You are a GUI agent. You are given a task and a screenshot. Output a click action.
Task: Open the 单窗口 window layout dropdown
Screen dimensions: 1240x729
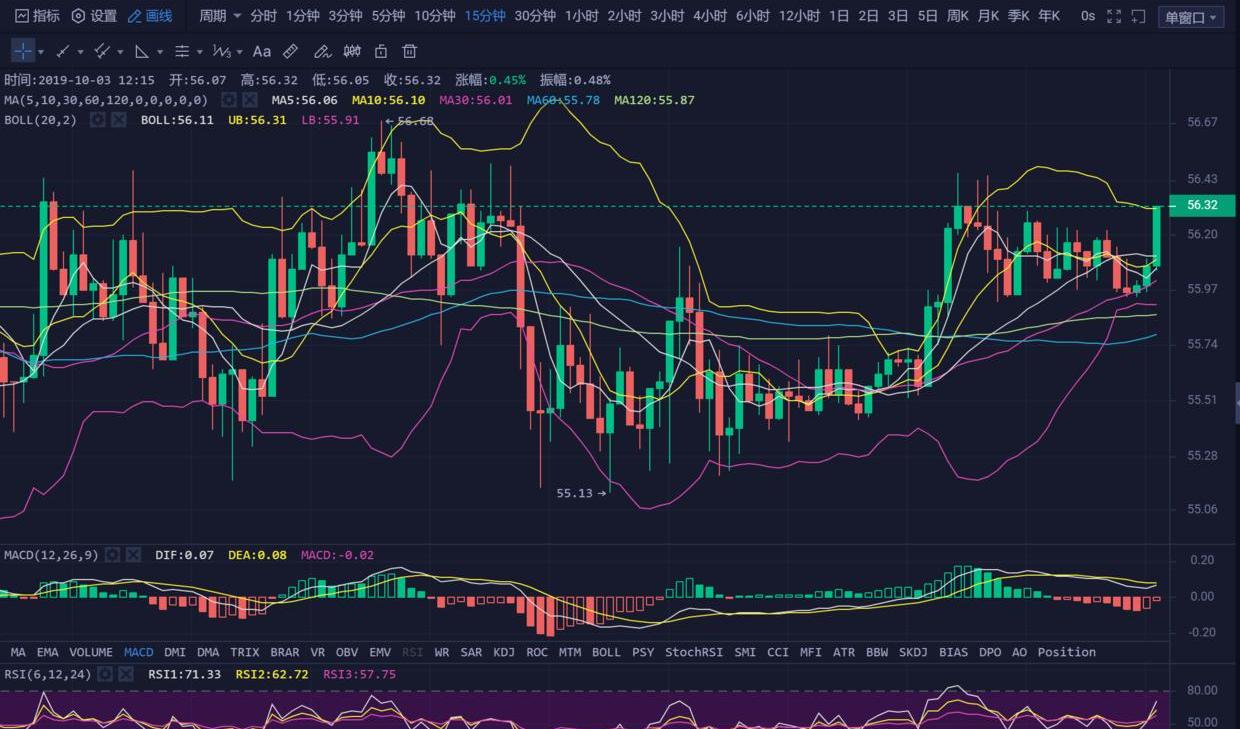pyautogui.click(x=1190, y=17)
